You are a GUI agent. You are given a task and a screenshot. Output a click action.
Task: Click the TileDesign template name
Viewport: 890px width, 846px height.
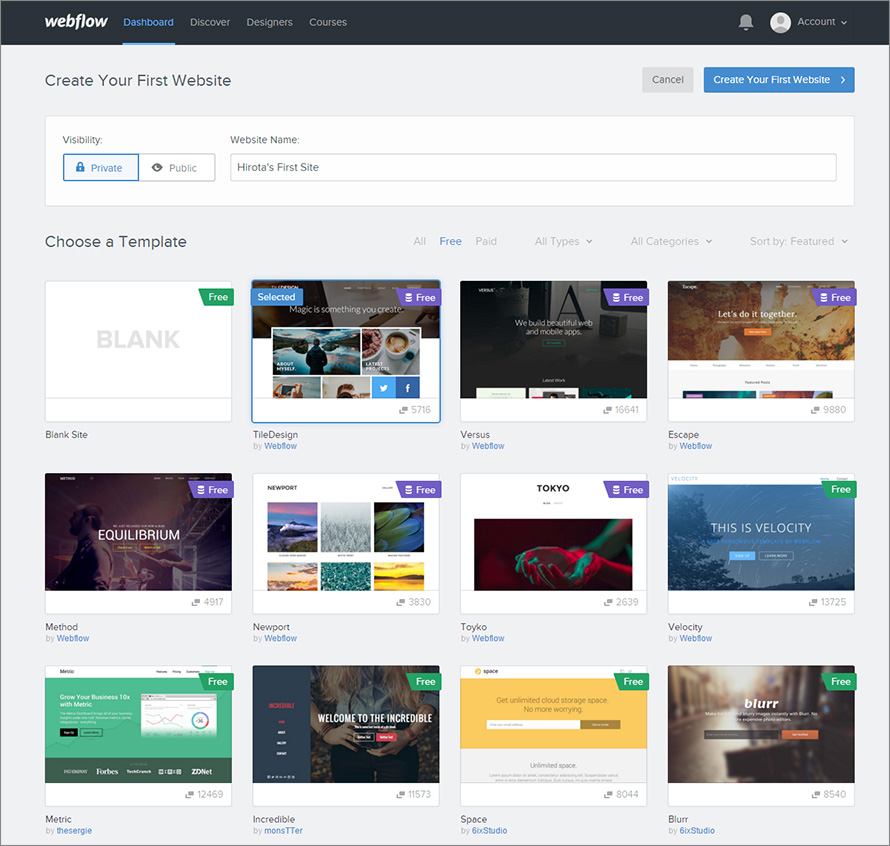(x=275, y=435)
